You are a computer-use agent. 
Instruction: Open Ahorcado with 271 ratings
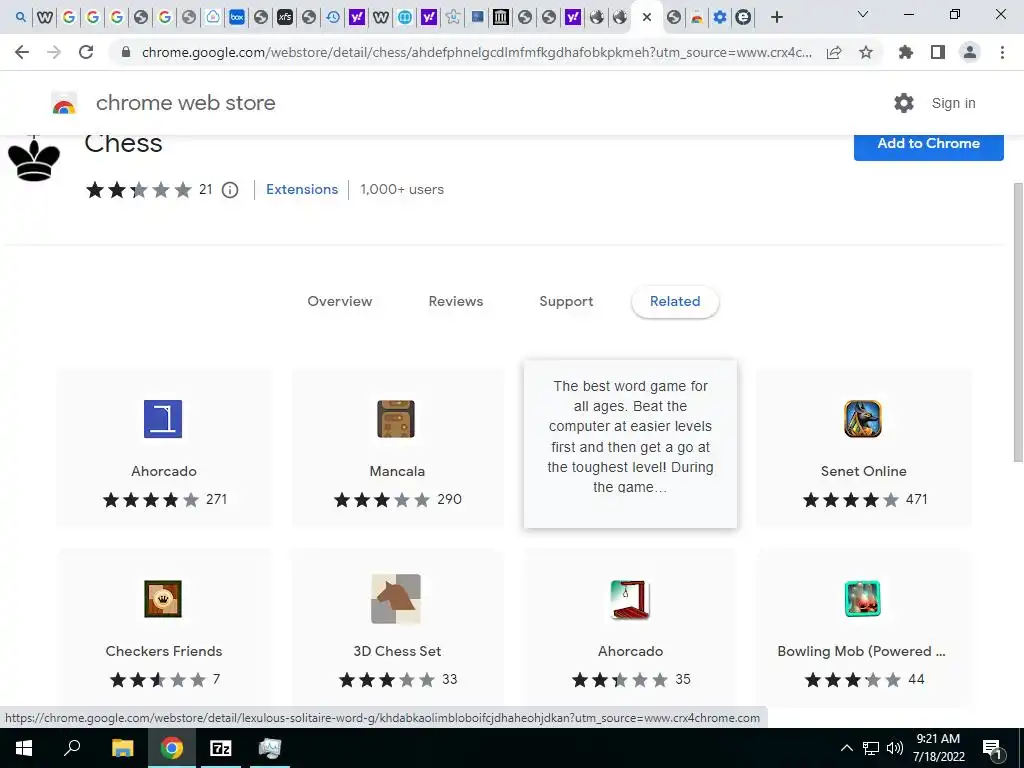[x=164, y=472]
